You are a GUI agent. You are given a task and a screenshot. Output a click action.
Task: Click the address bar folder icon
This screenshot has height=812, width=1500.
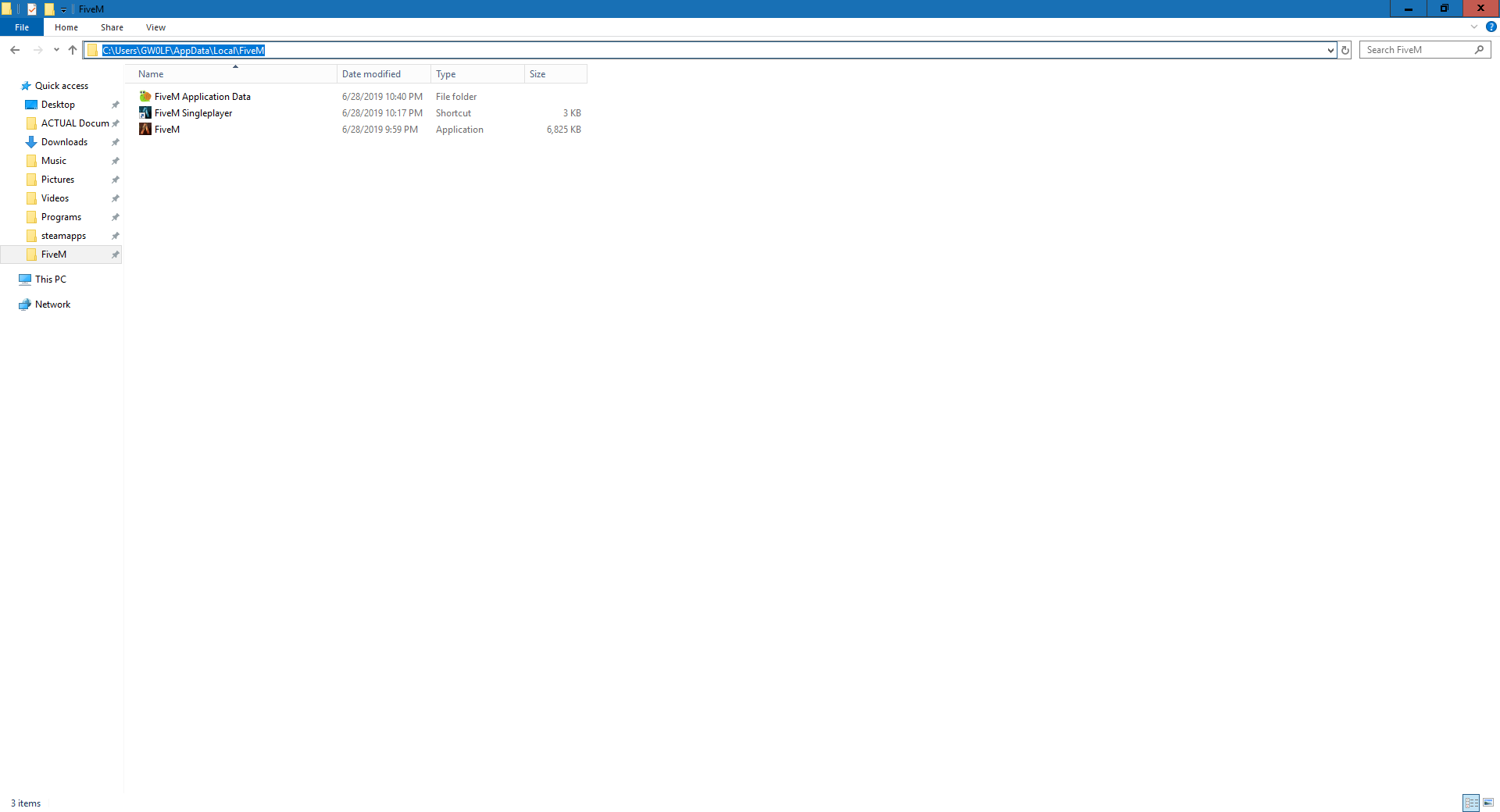point(92,51)
